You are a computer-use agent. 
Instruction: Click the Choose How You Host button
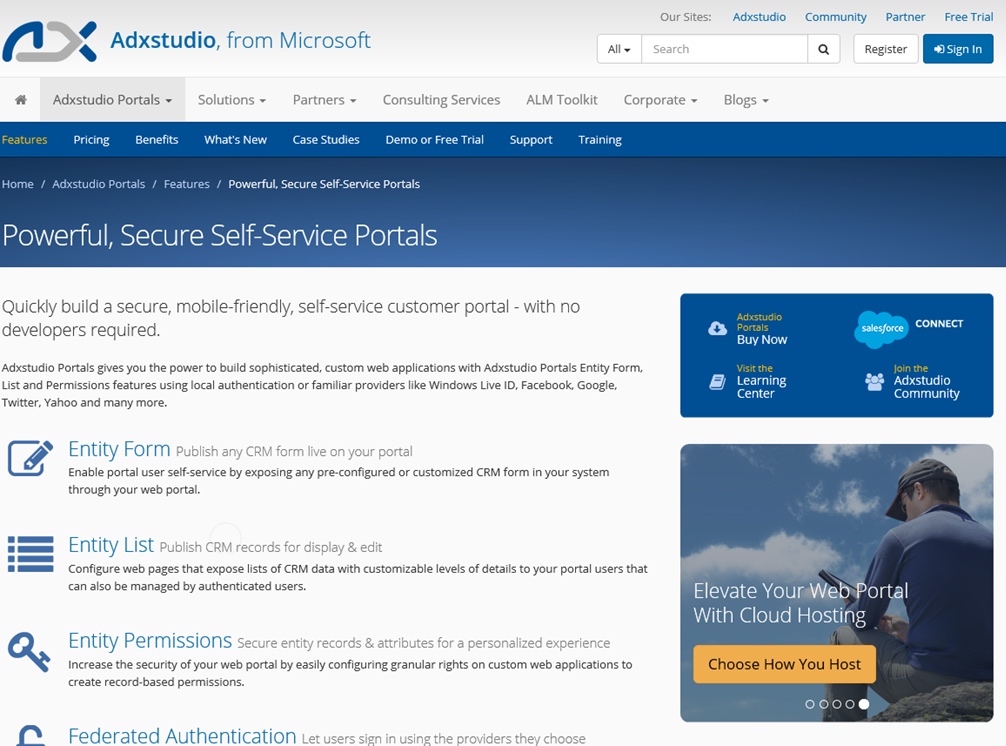784,663
